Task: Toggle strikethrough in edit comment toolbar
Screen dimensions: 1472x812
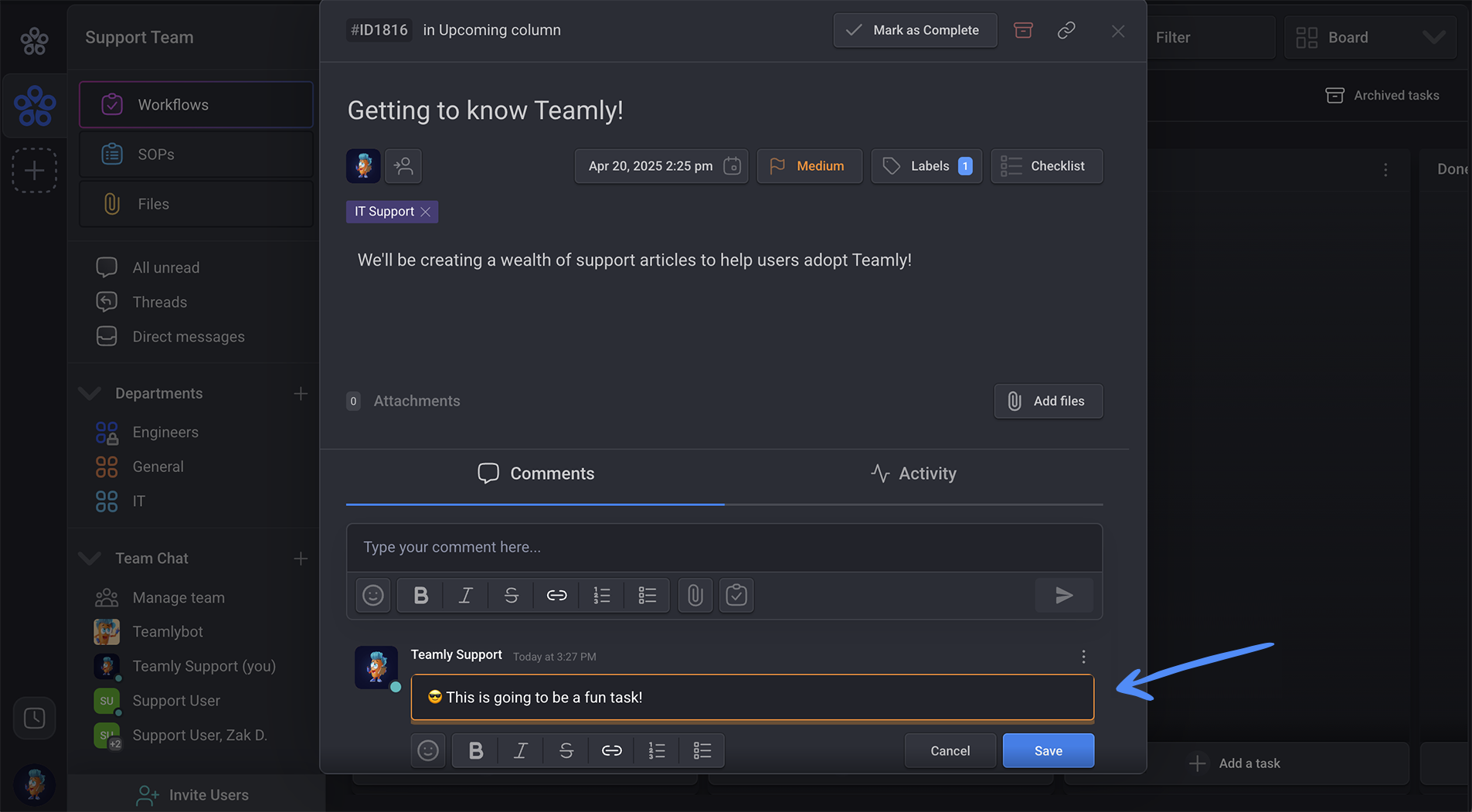Action: (566, 751)
